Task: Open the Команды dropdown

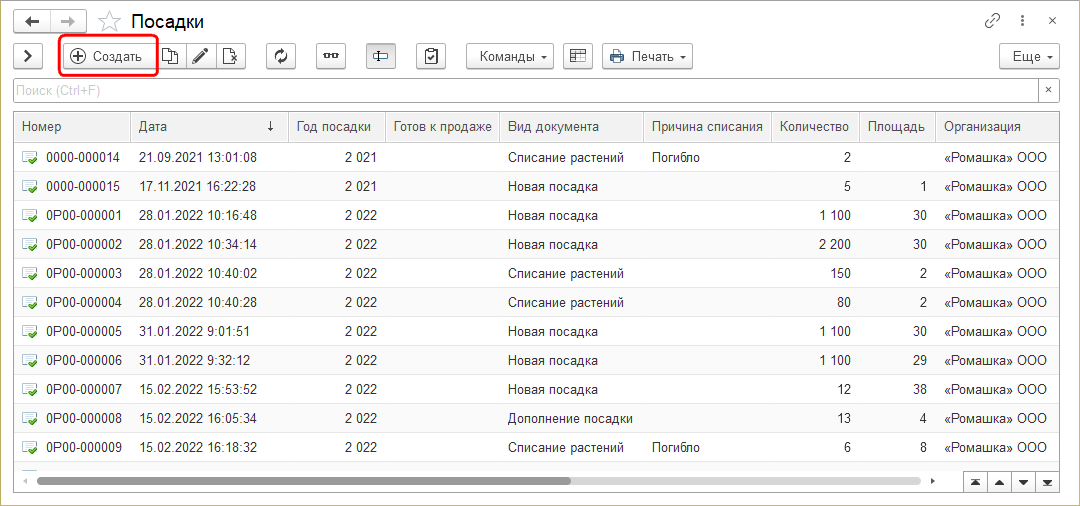Action: (510, 56)
